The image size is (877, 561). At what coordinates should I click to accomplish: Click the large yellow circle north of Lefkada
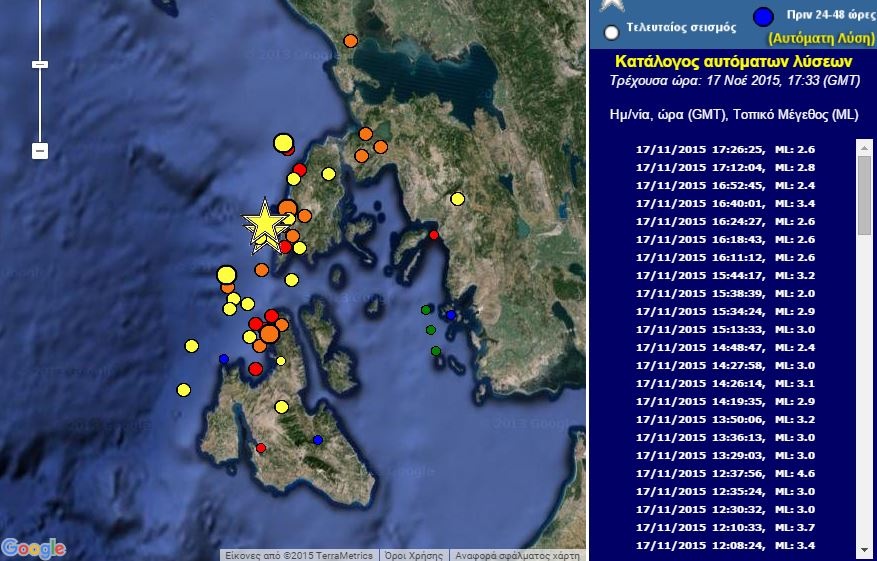click(x=283, y=143)
